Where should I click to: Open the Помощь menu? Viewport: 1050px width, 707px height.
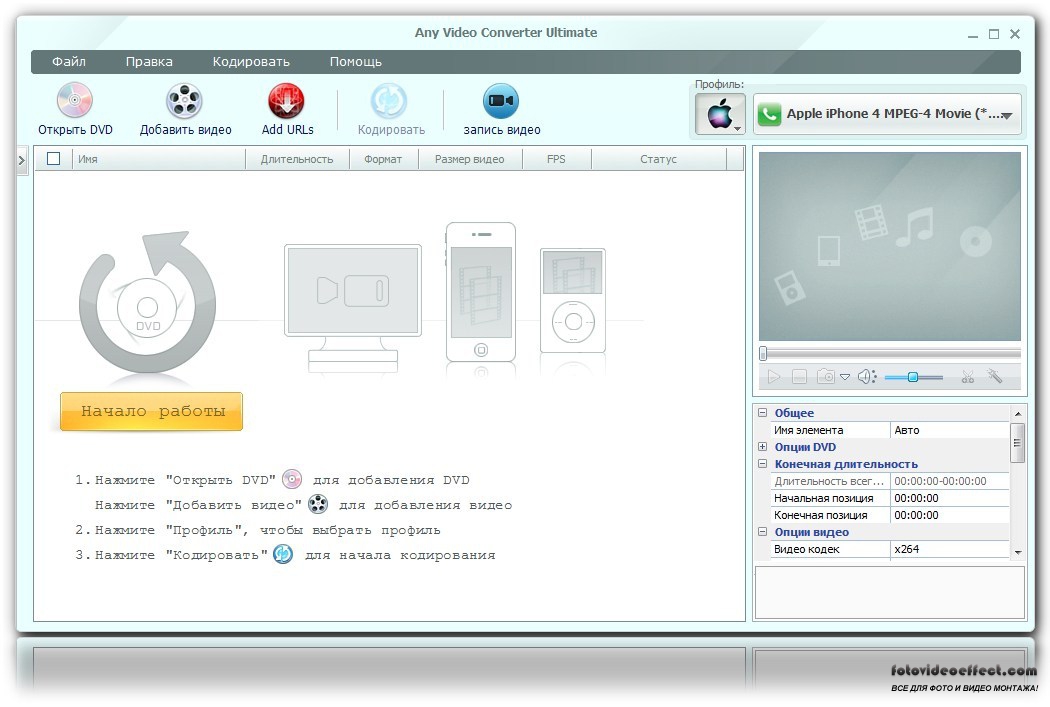(356, 62)
